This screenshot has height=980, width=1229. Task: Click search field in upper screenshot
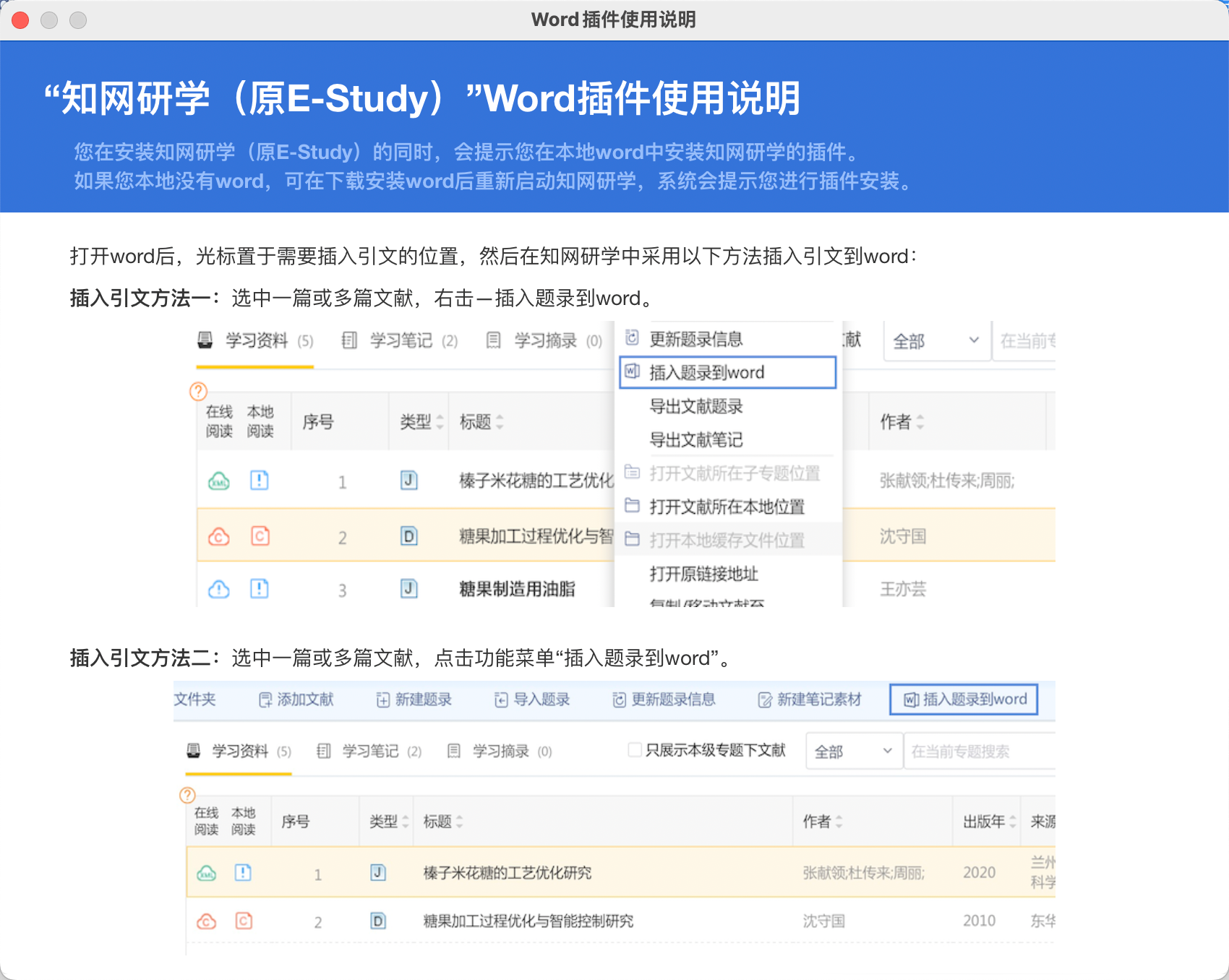coord(1024,341)
